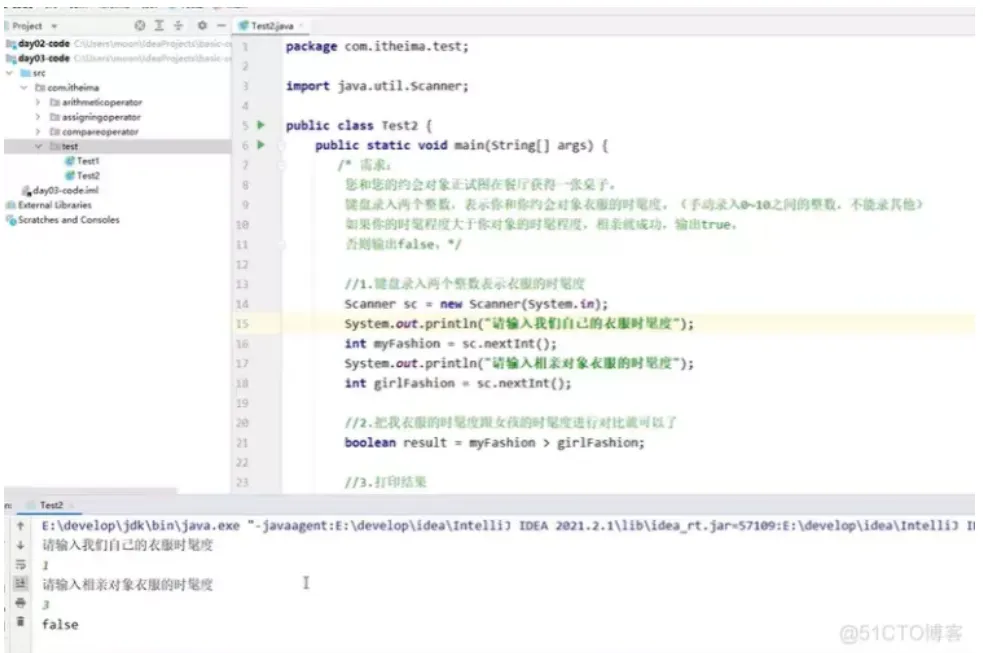Viewport: 983px width, 653px height.
Task: Clear console output with trash icon
Action: coord(21,622)
